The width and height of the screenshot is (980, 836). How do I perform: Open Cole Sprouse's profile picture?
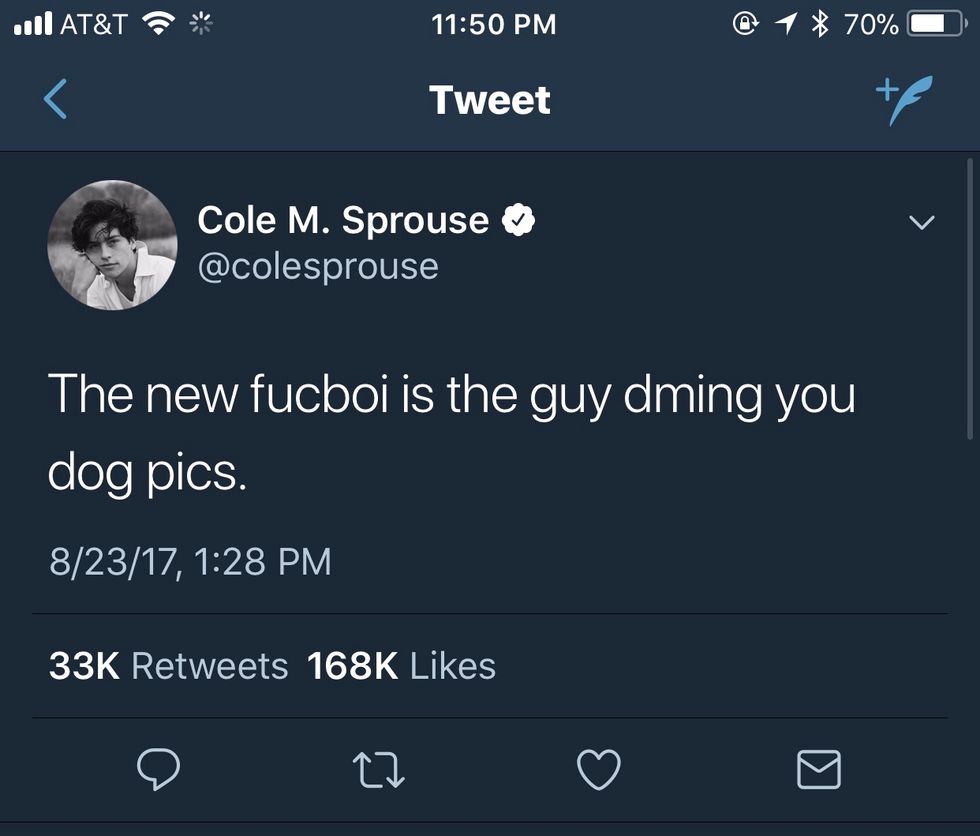[x=112, y=245]
